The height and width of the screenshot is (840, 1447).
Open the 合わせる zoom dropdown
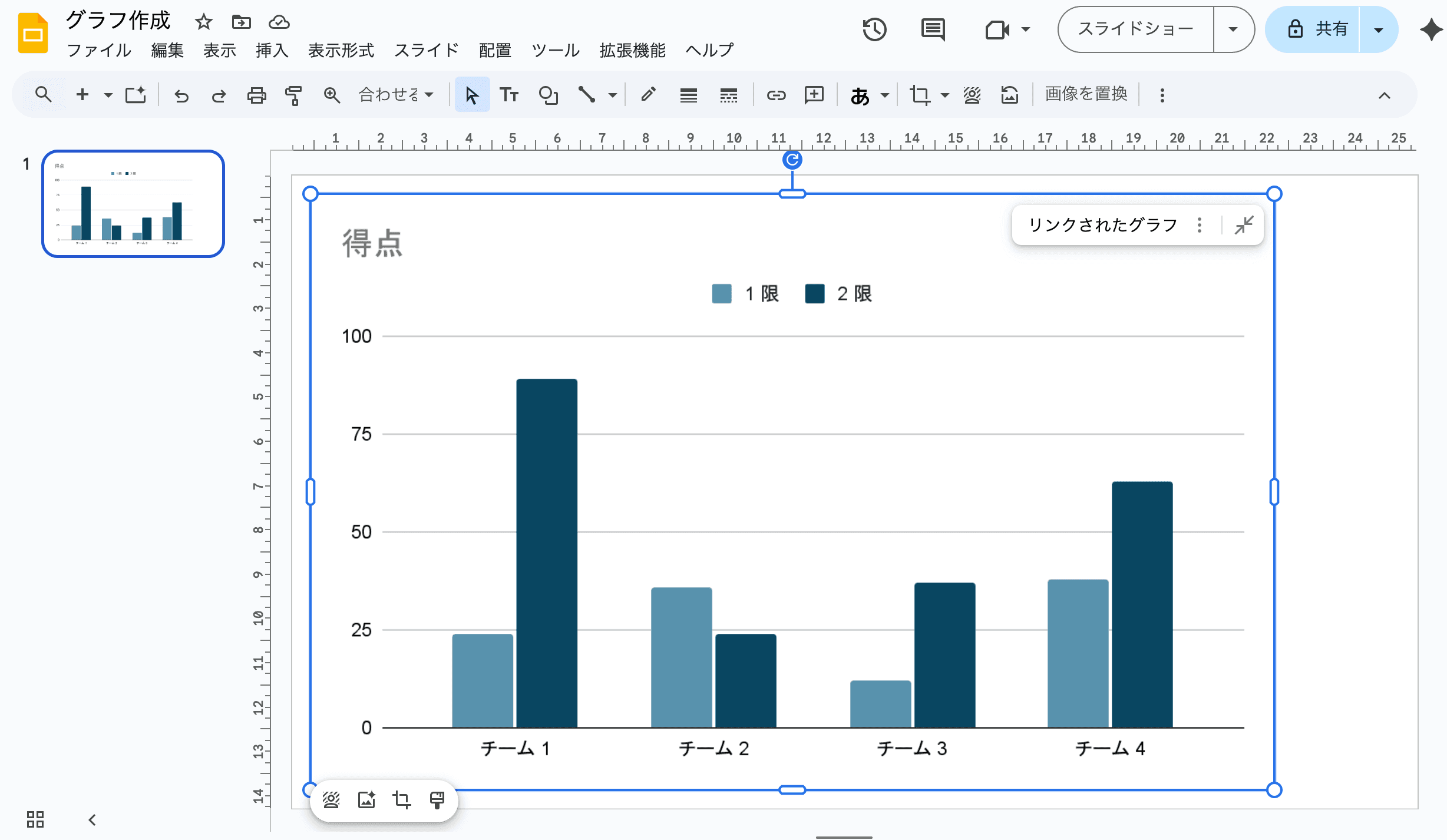click(x=396, y=95)
